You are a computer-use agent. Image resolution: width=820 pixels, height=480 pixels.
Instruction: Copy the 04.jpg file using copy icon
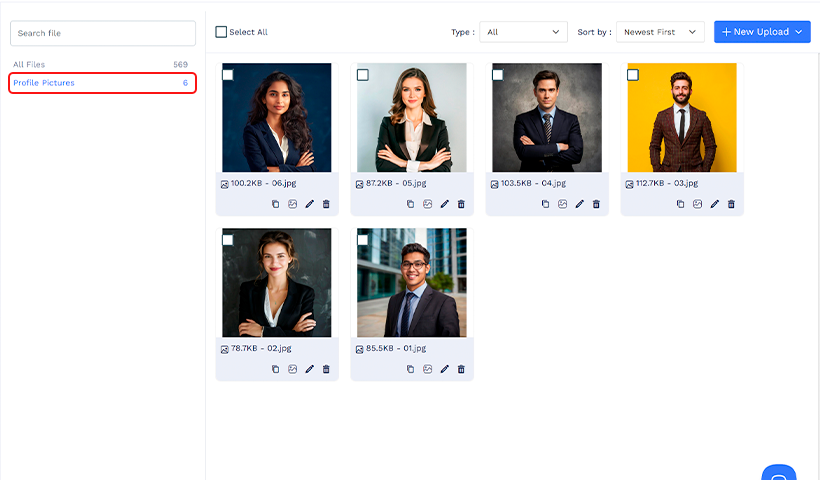click(x=545, y=204)
